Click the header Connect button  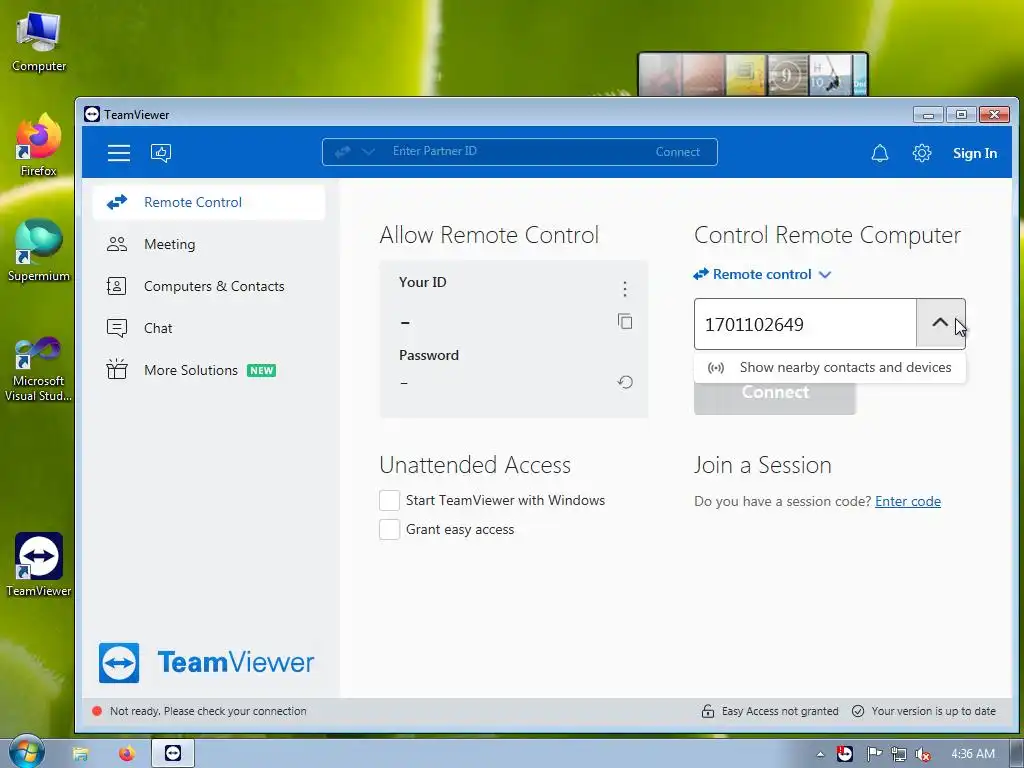(677, 152)
